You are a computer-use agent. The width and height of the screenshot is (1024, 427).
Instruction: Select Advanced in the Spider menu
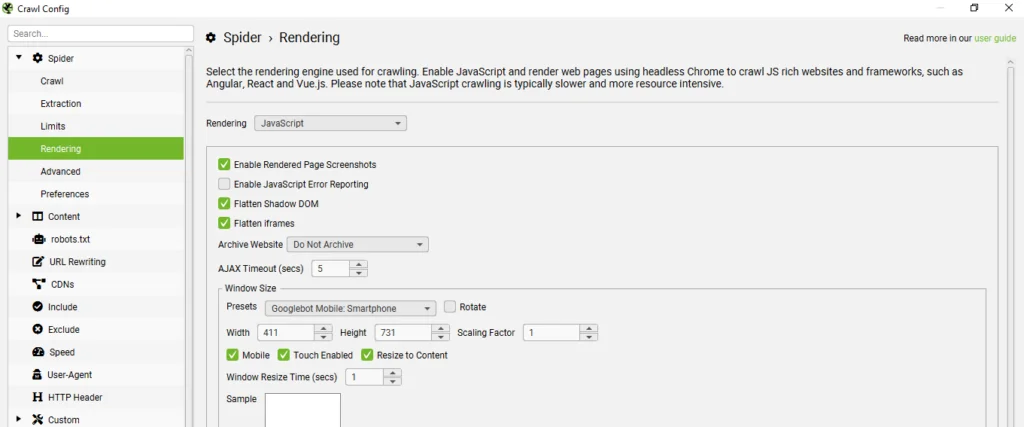click(60, 171)
